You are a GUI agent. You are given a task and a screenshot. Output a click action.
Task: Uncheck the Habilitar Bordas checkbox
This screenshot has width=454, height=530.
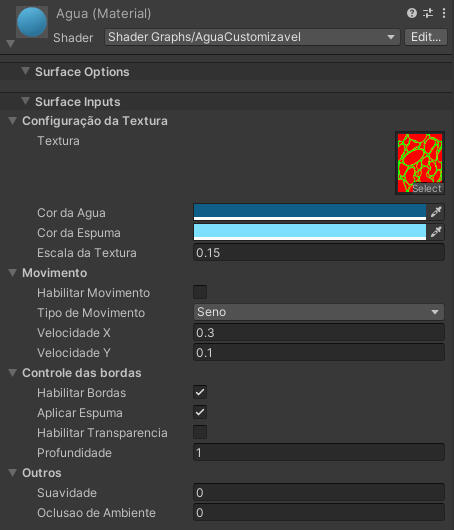click(x=200, y=392)
